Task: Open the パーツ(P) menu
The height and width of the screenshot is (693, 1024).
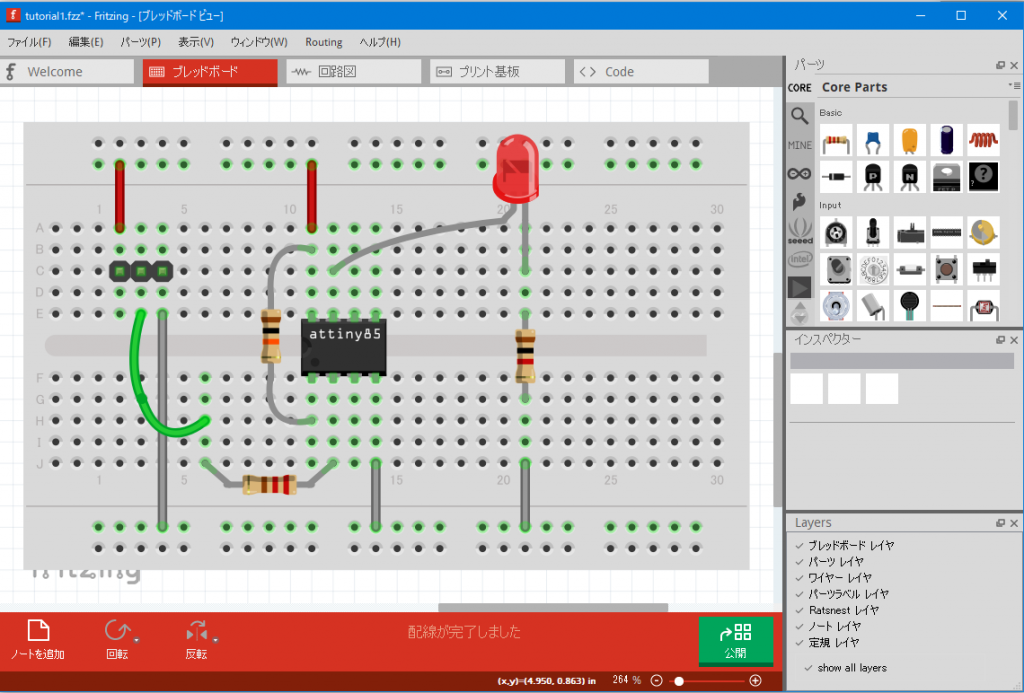Action: [x=140, y=42]
